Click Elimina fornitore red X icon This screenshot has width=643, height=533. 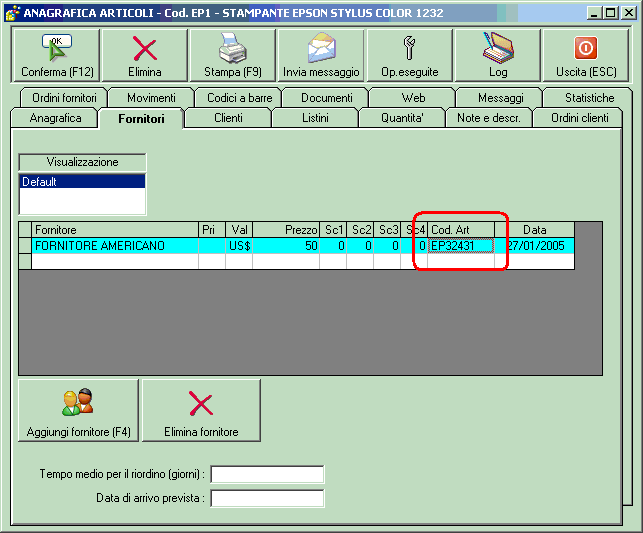point(201,403)
